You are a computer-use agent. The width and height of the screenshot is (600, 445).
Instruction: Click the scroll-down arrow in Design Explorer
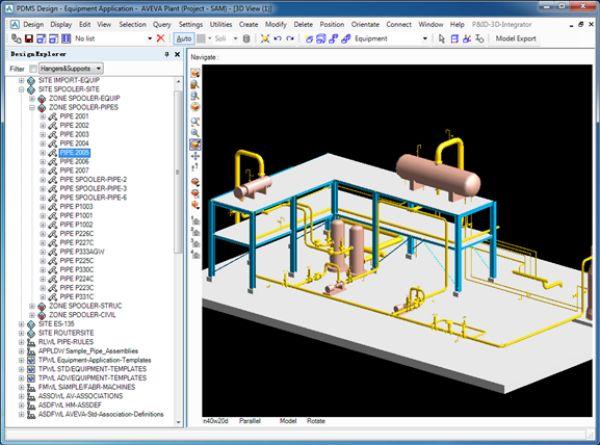[178, 422]
